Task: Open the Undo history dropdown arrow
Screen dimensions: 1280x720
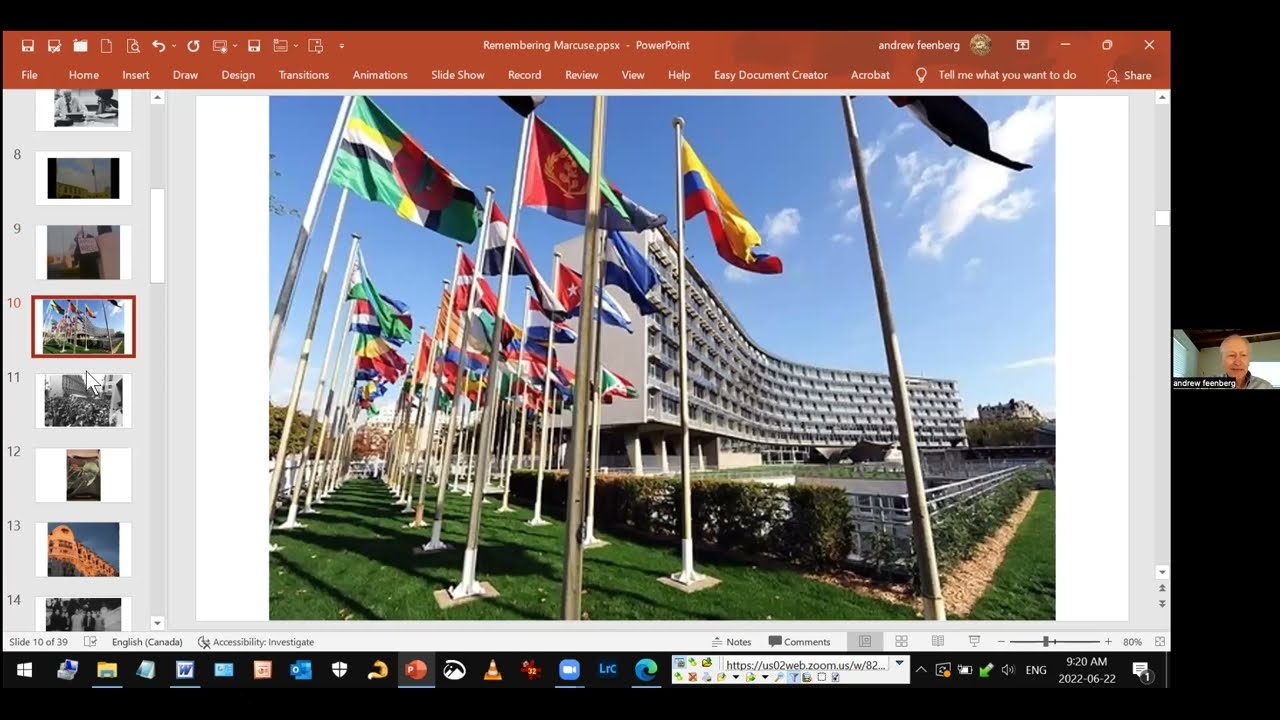Action: point(174,45)
